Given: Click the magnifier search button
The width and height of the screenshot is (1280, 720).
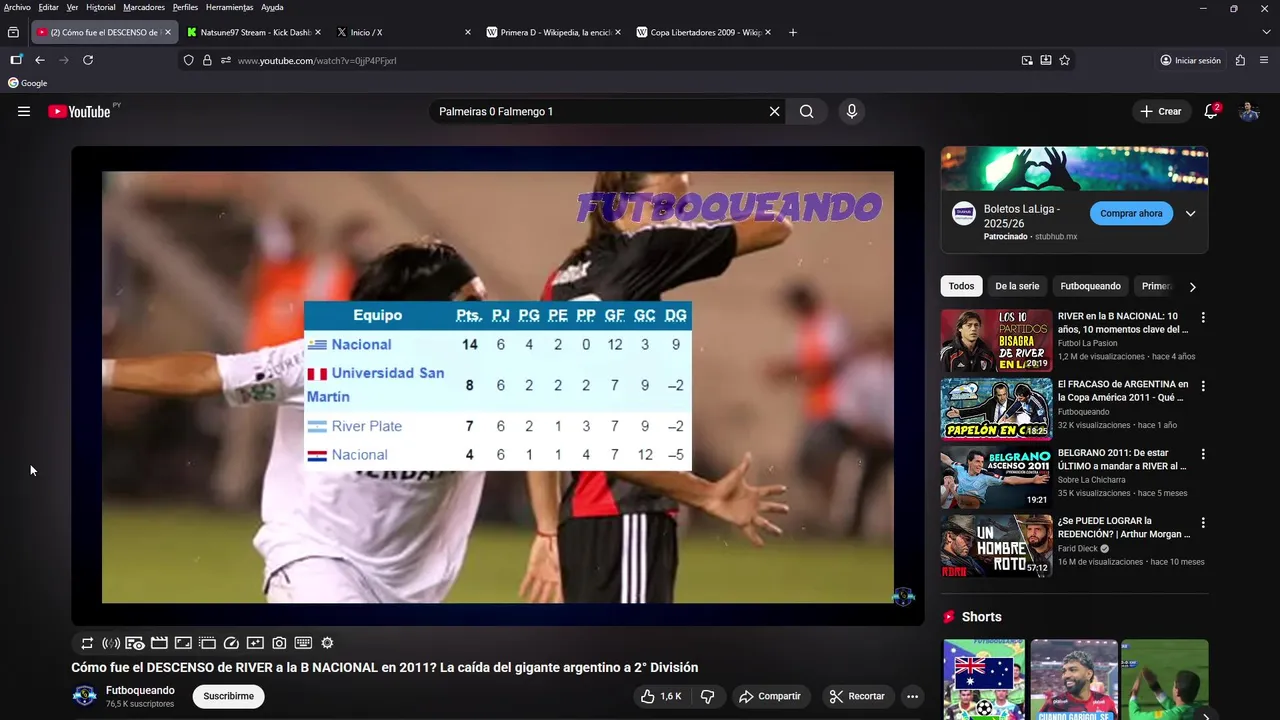Looking at the screenshot, I should [x=806, y=111].
